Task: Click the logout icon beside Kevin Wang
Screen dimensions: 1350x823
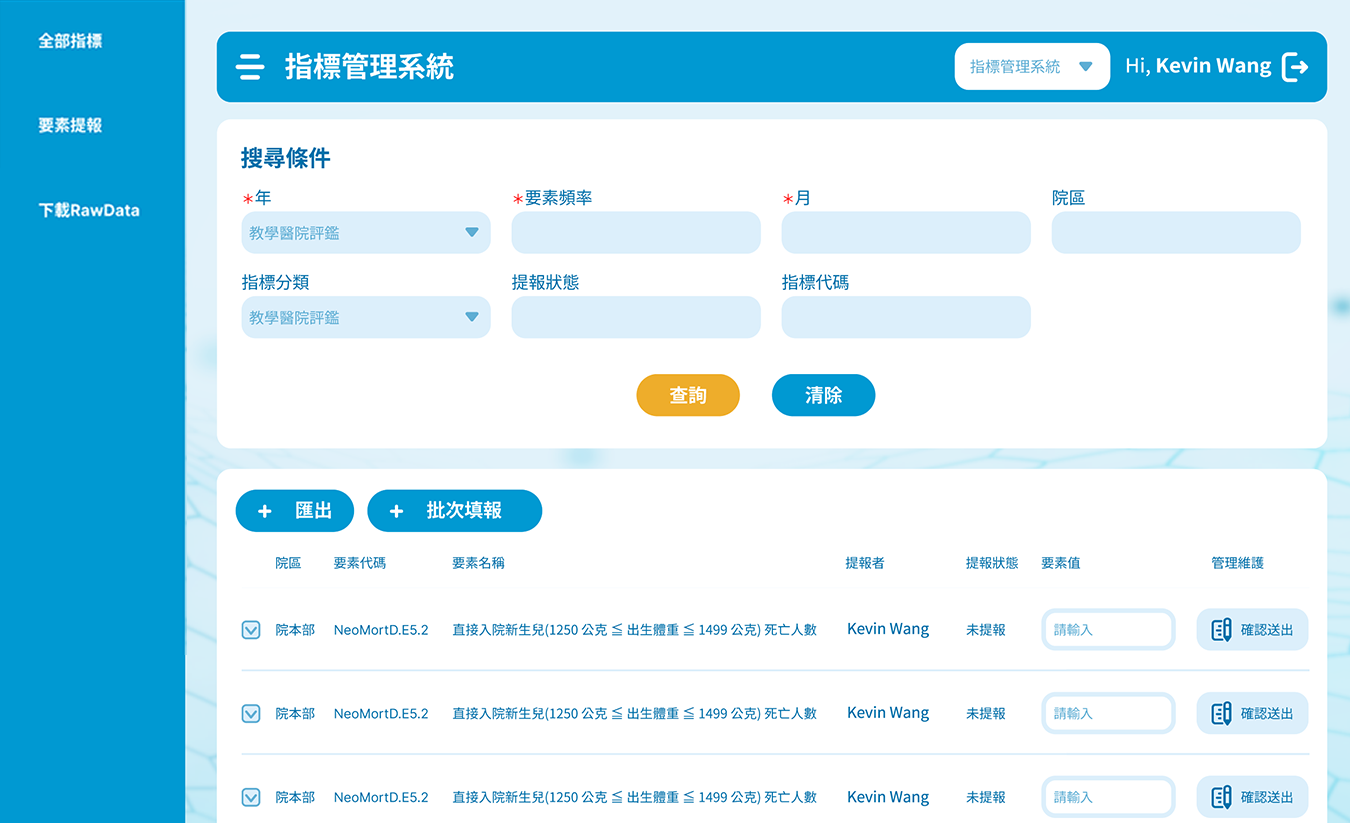Action: tap(1295, 67)
